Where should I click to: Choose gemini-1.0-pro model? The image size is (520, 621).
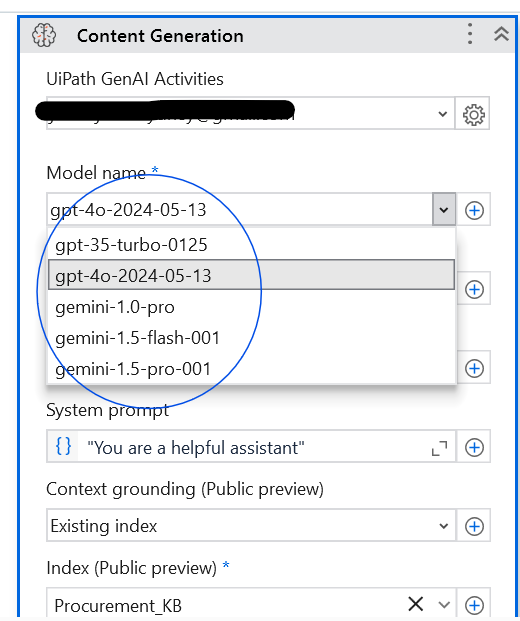[251, 307]
